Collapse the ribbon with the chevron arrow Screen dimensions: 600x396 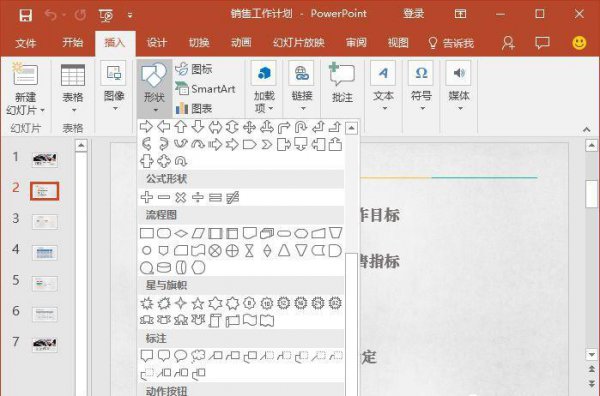pyautogui.click(x=587, y=130)
